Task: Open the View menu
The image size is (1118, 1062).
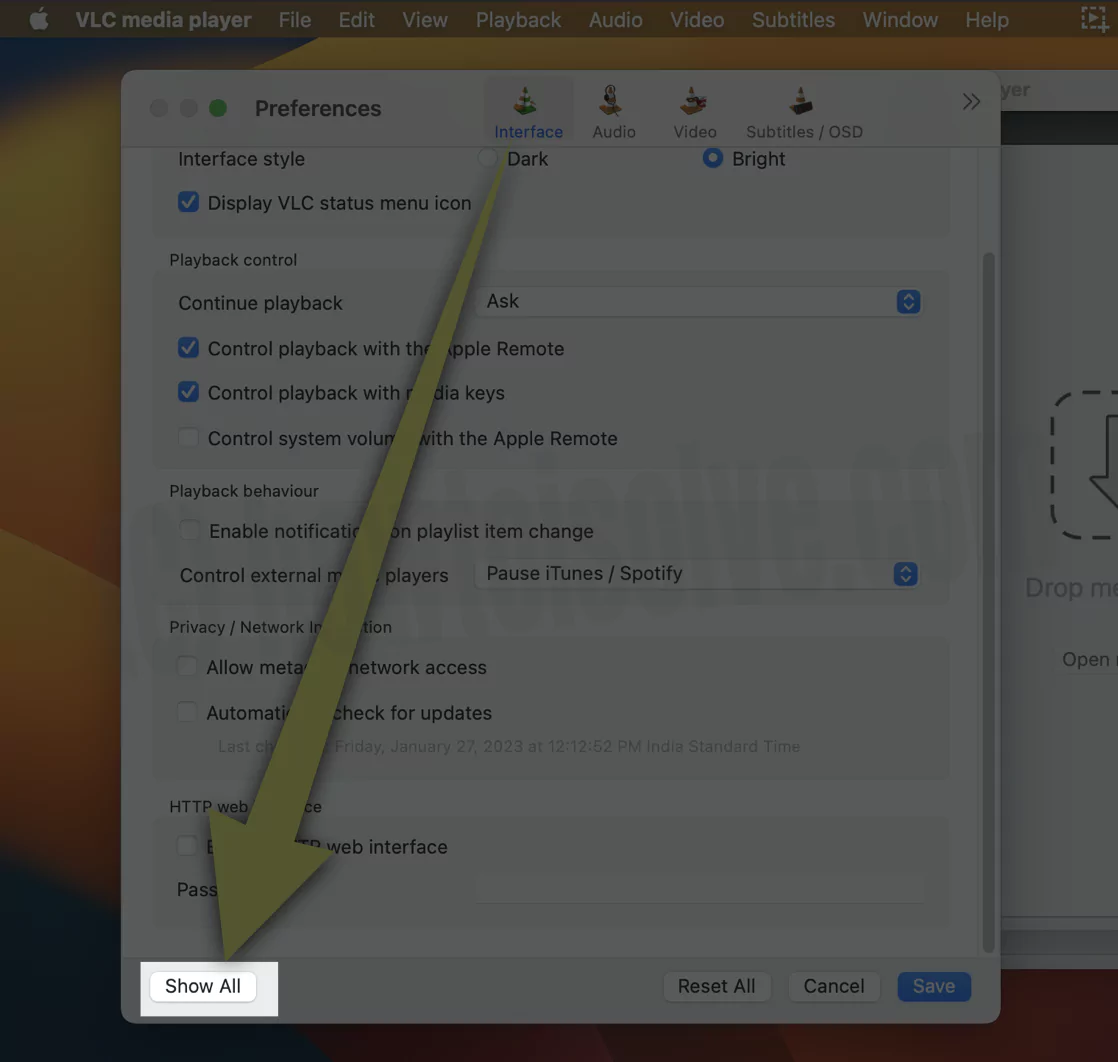Action: point(425,19)
